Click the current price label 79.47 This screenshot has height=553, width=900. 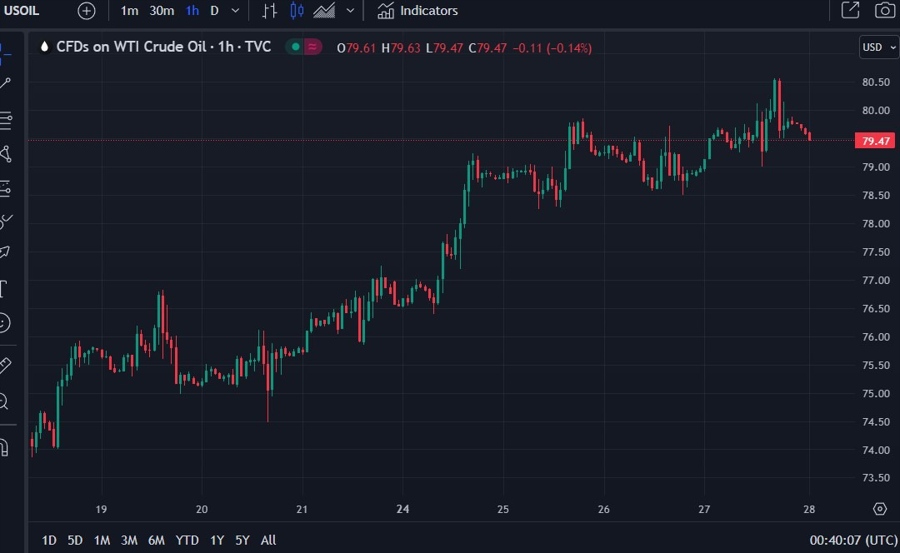tap(875, 141)
